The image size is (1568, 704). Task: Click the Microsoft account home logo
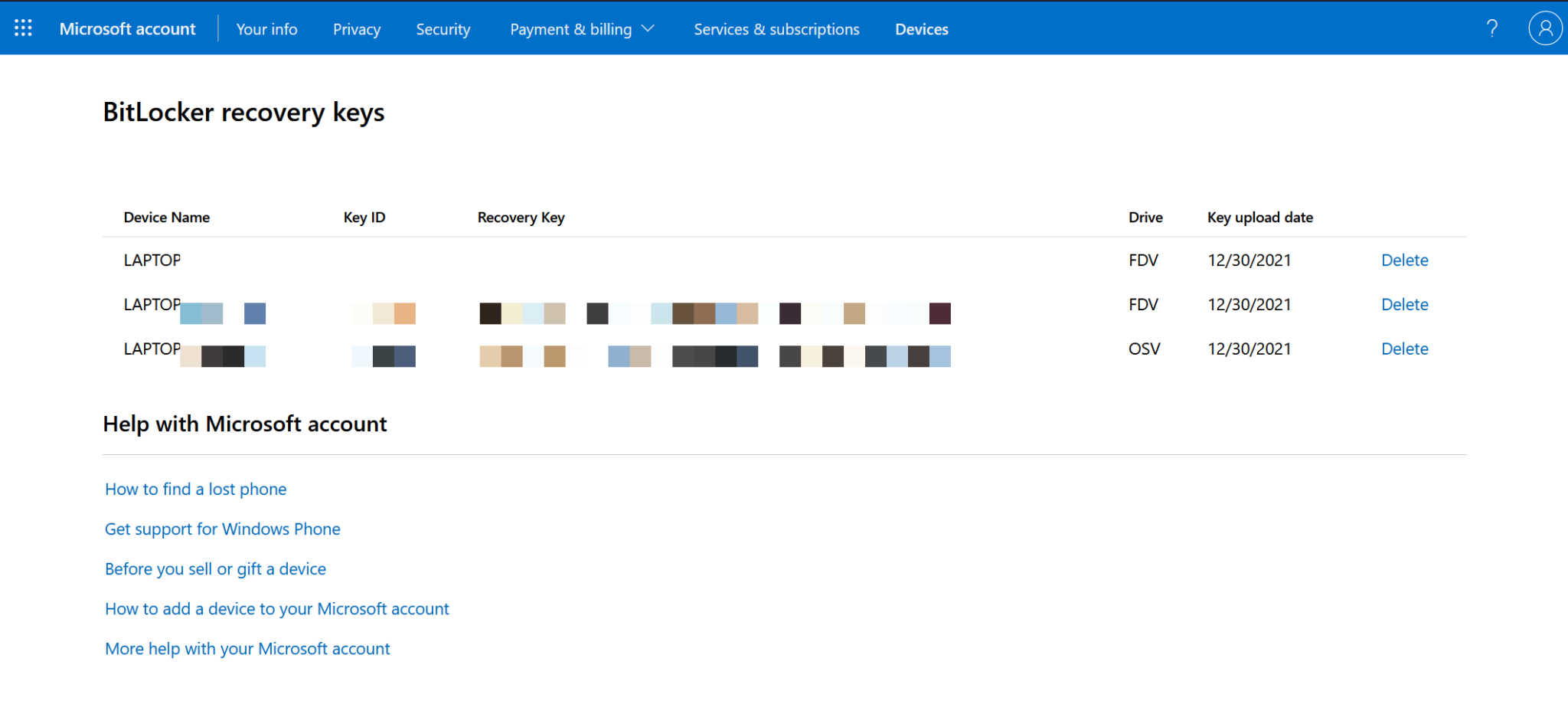pyautogui.click(x=127, y=28)
